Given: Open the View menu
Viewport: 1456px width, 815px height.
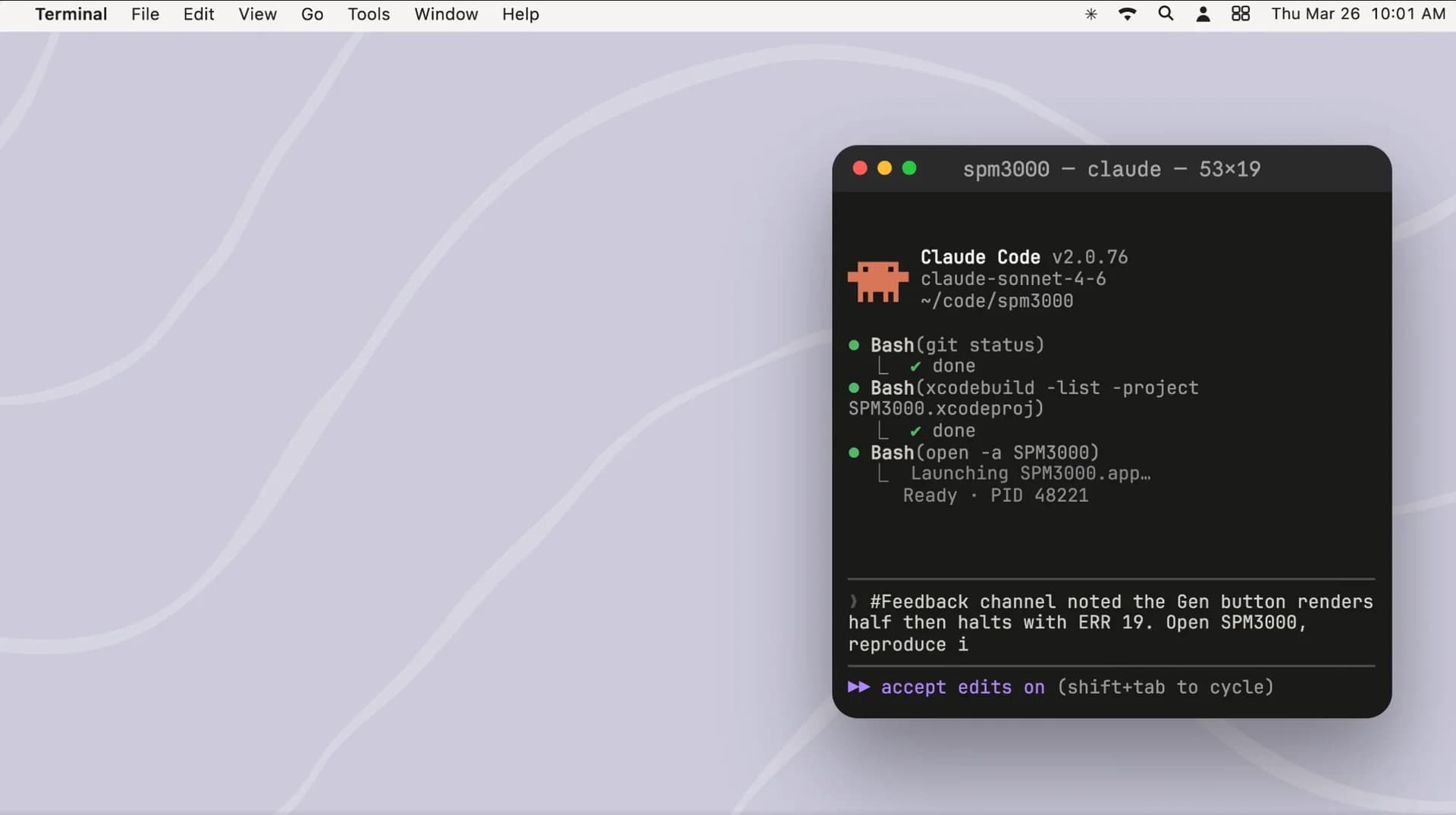Looking at the screenshot, I should [x=257, y=14].
